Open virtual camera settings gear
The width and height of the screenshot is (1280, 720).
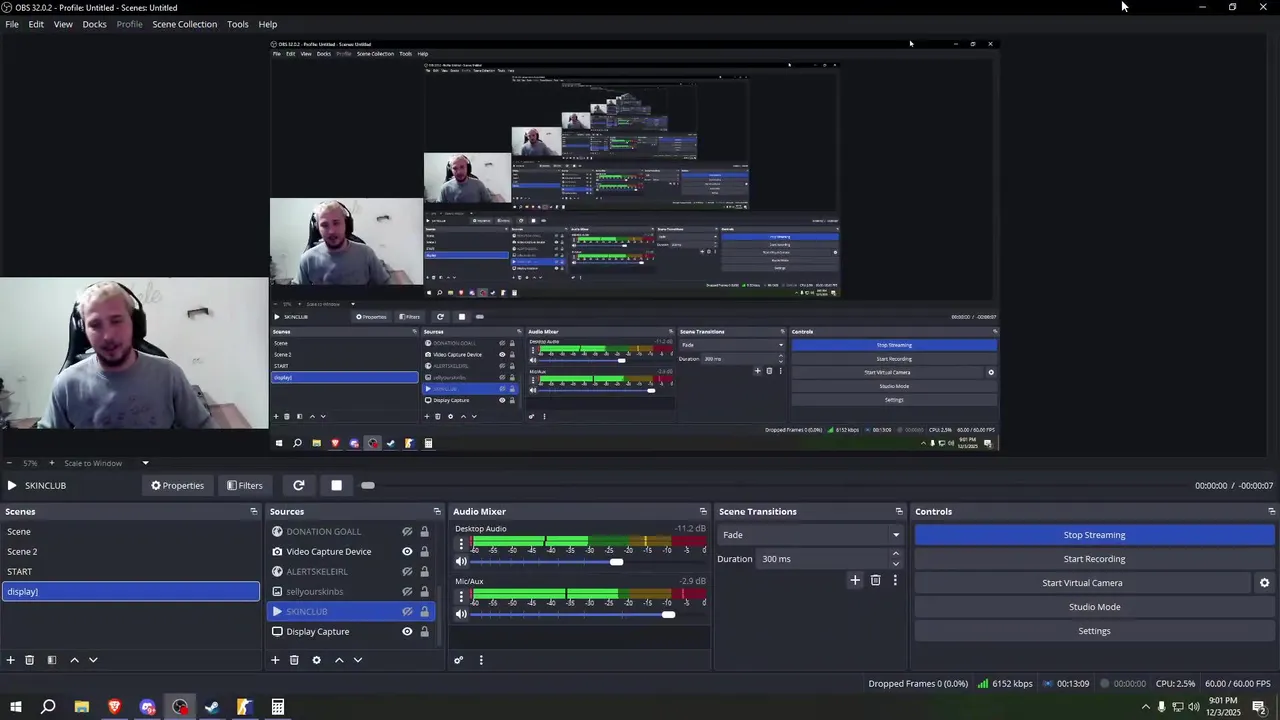1264,583
